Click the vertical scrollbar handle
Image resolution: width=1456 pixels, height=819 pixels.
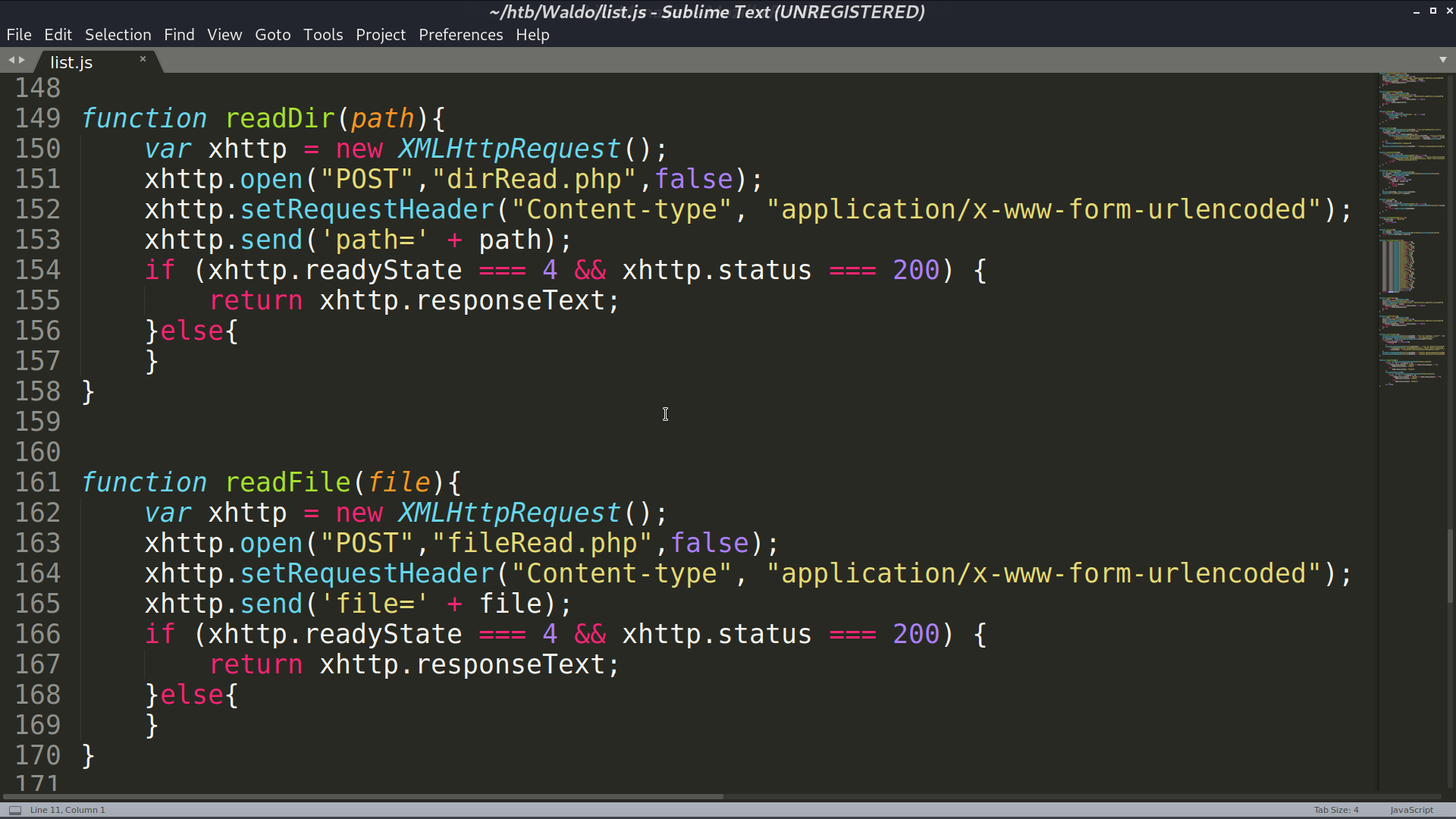(x=1451, y=566)
